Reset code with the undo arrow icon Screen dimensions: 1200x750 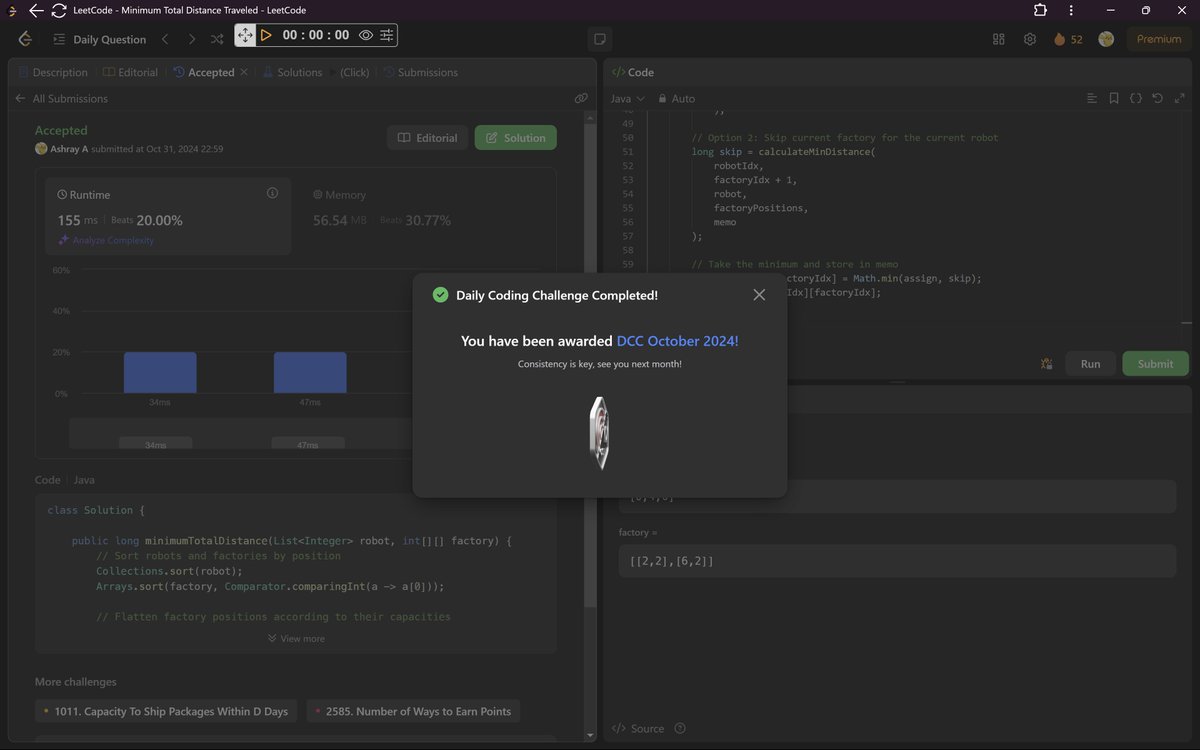(1158, 99)
